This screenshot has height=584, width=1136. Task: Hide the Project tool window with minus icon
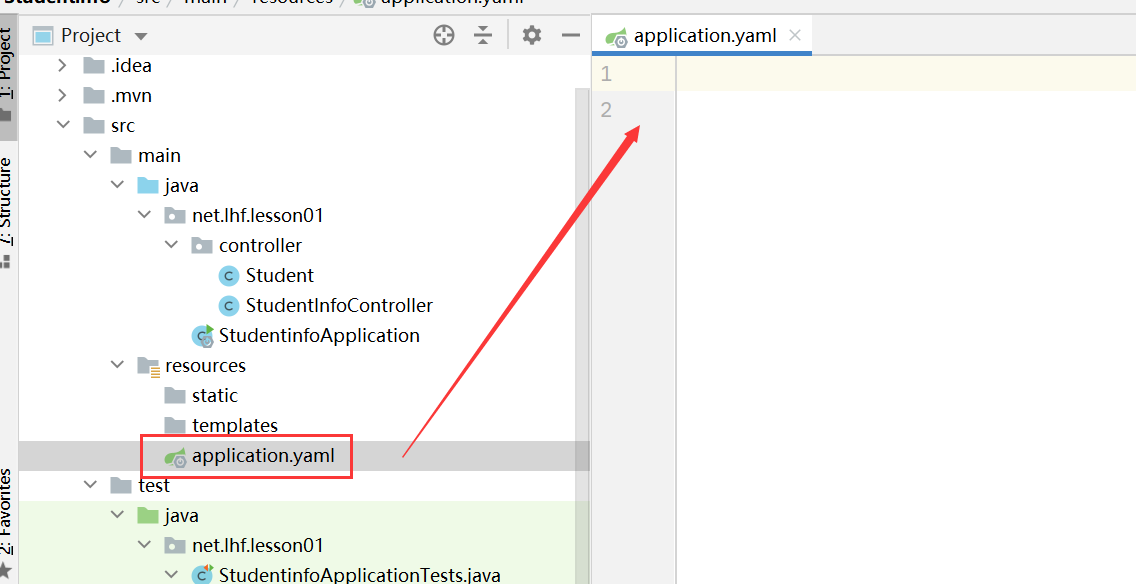(571, 35)
